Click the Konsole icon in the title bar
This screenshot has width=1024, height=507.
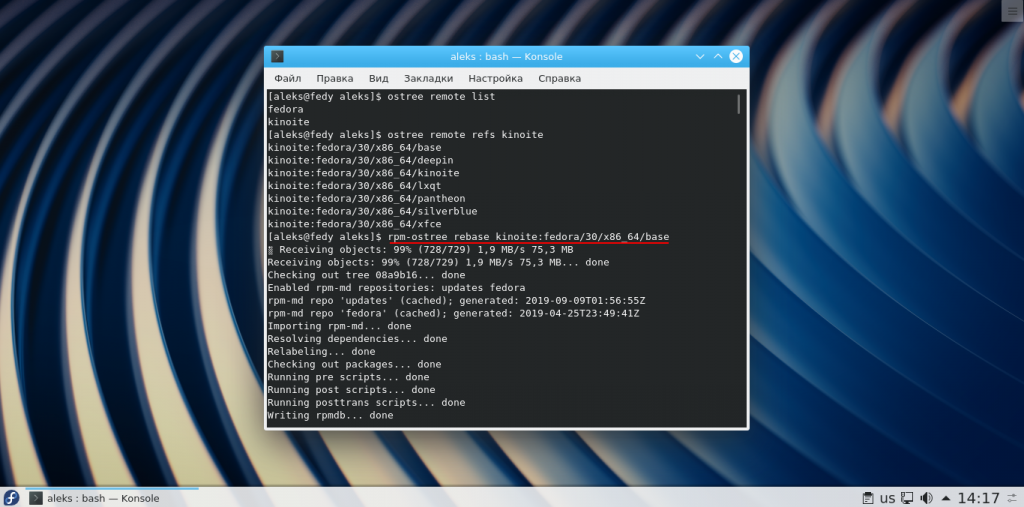tap(277, 57)
